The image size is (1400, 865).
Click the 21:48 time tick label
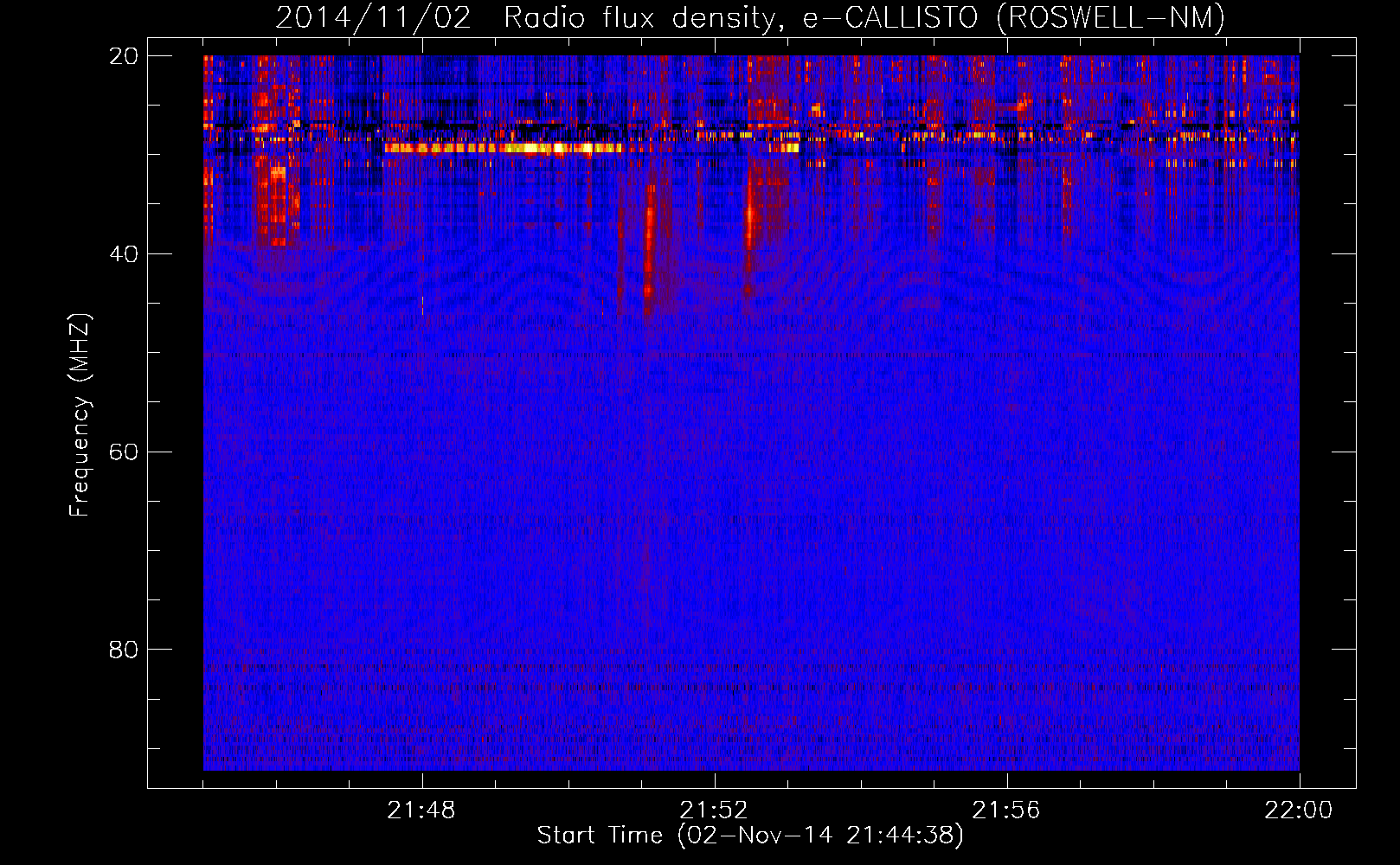pyautogui.click(x=421, y=811)
